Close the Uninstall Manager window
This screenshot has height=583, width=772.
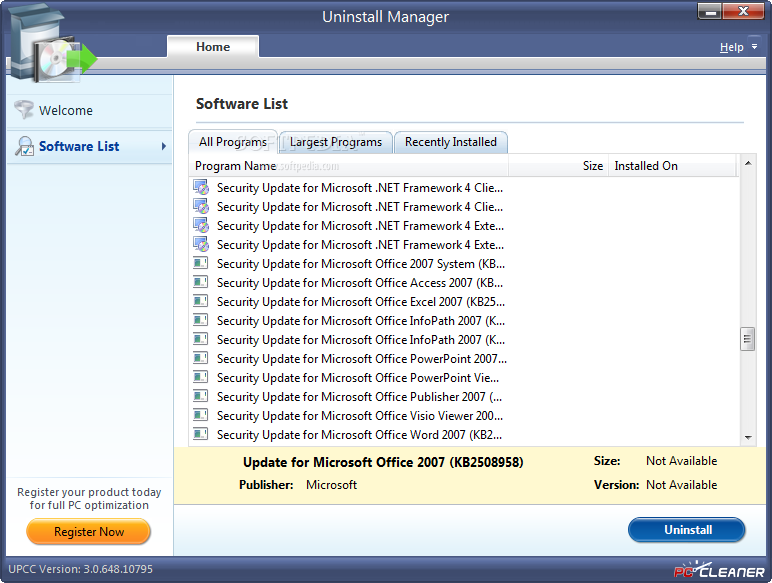click(x=743, y=11)
